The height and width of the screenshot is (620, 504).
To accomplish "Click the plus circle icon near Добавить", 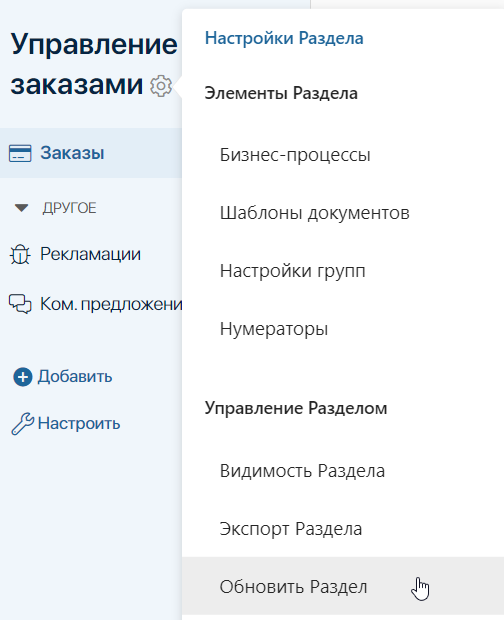I will pos(23,377).
